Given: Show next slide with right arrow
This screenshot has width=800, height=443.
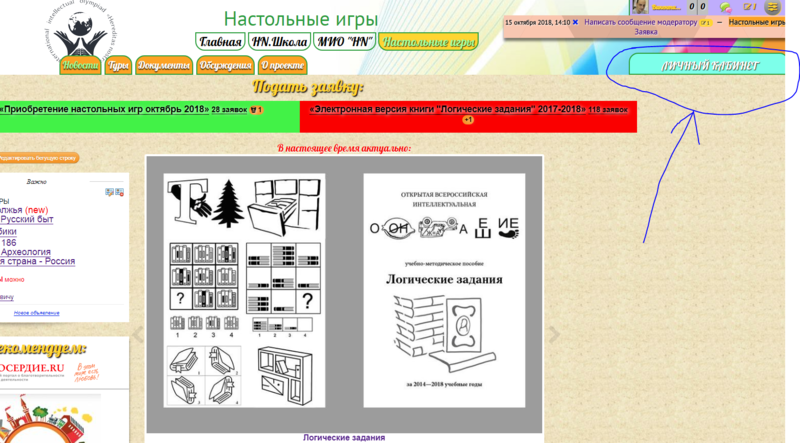Looking at the screenshot, I should [554, 334].
